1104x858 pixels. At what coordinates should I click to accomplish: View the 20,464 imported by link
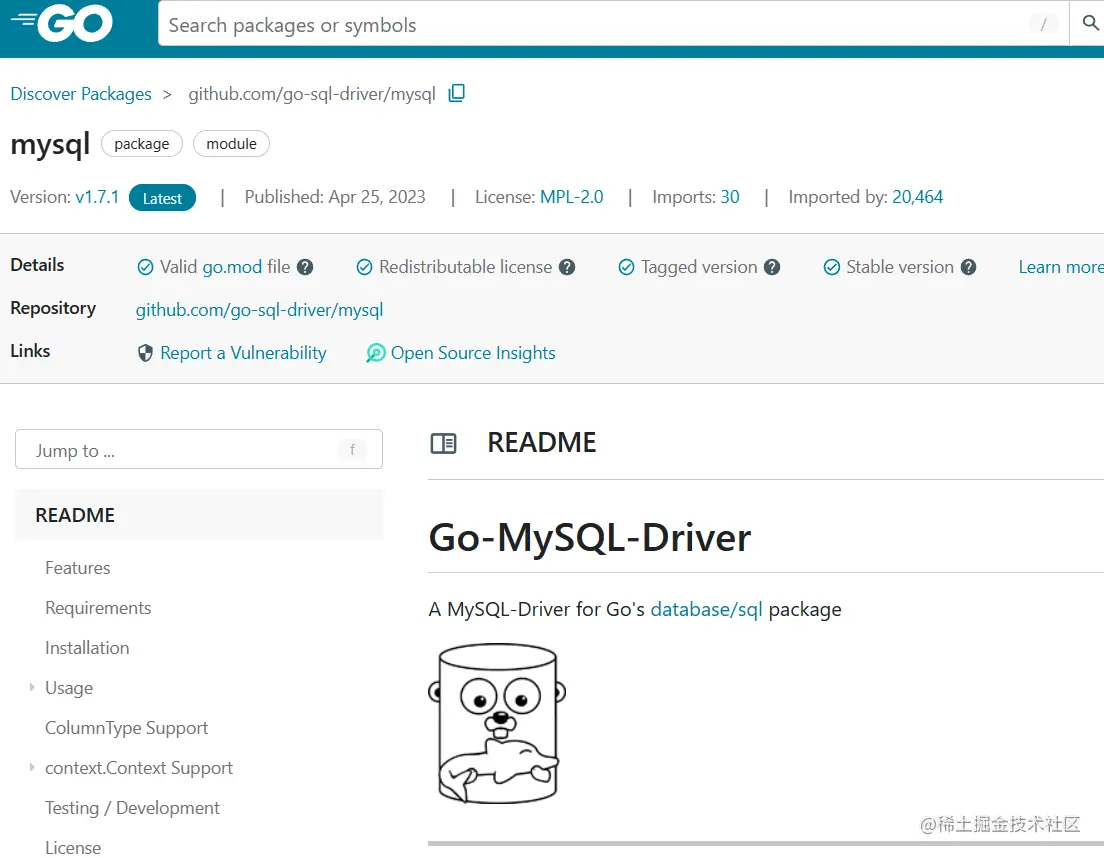[x=917, y=197]
